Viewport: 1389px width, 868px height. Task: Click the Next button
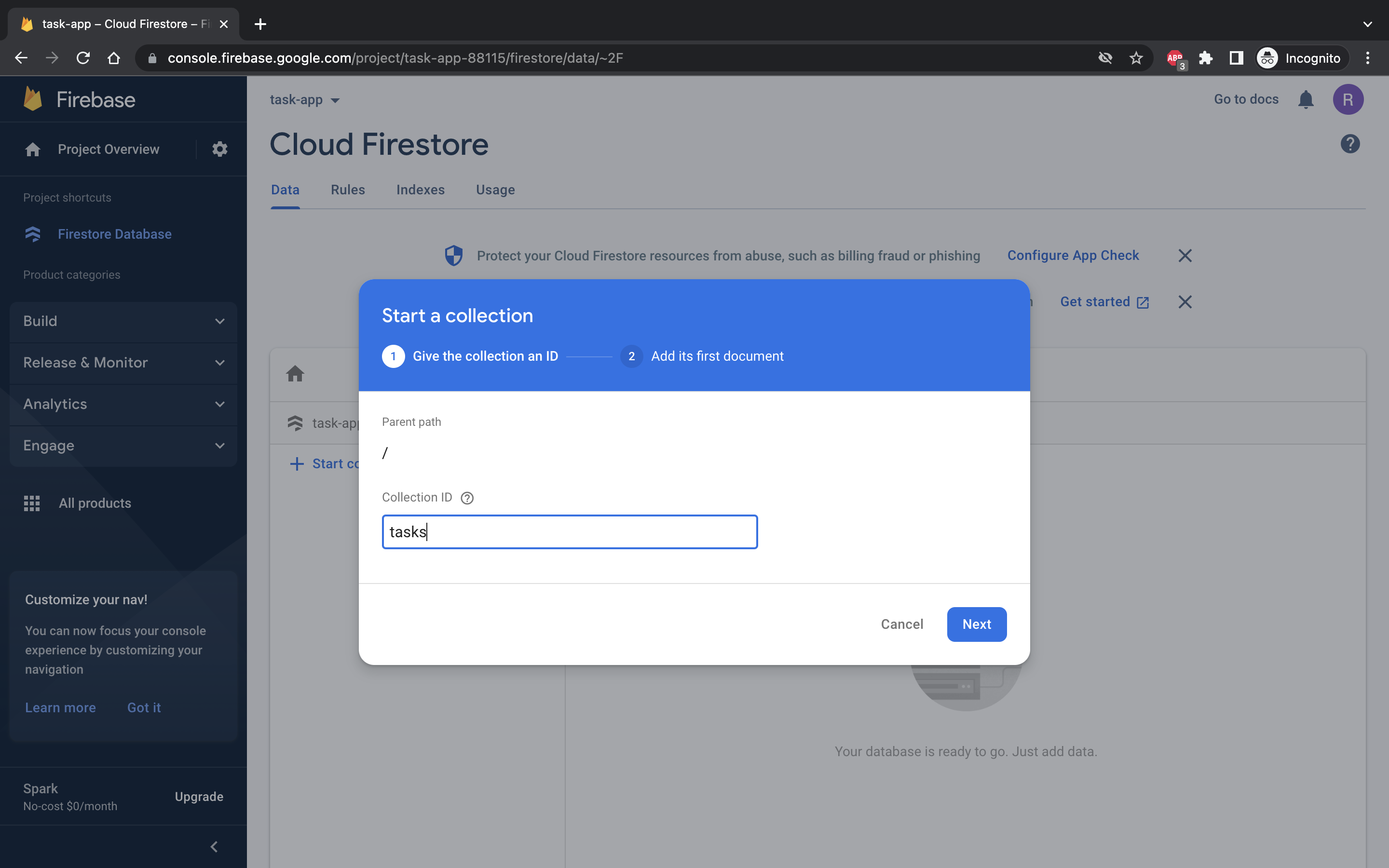point(976,624)
